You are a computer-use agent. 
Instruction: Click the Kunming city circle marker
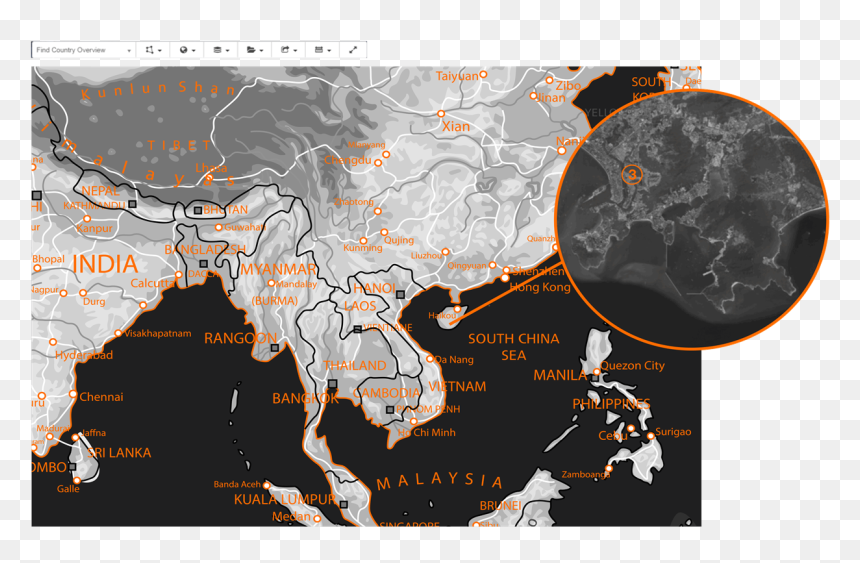coord(363,241)
